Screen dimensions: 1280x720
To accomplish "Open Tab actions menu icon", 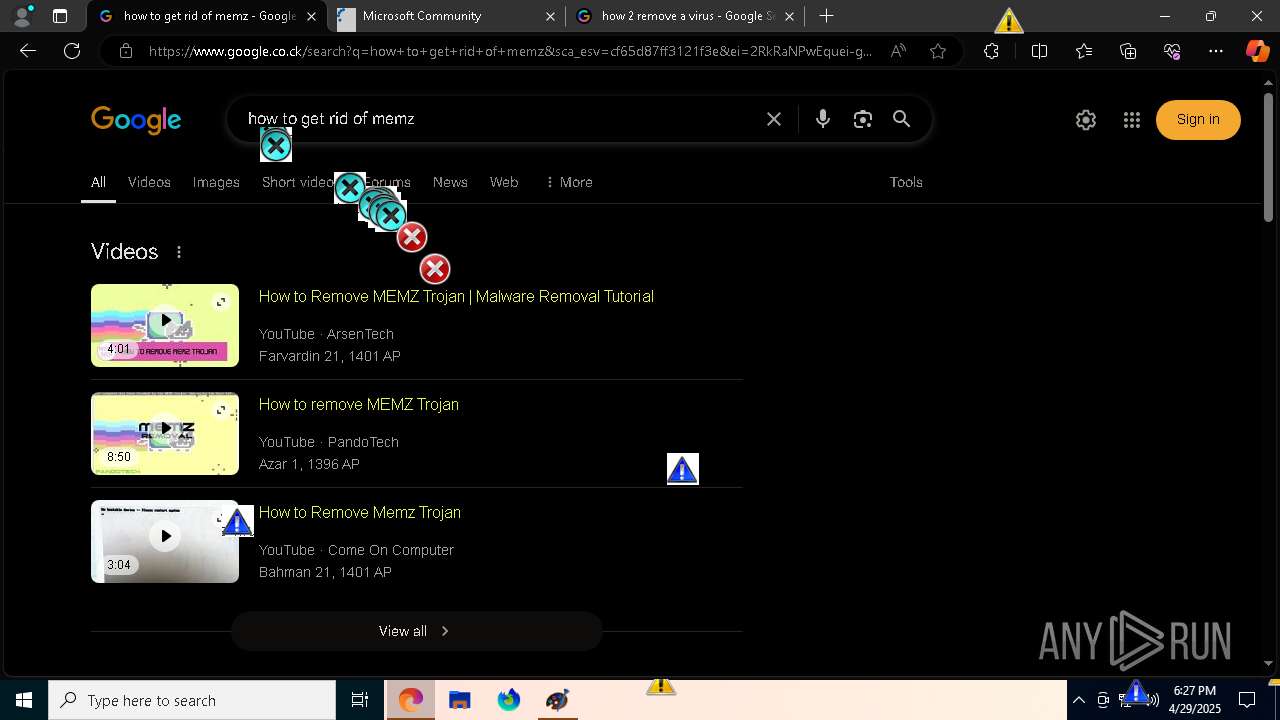I will (x=60, y=16).
